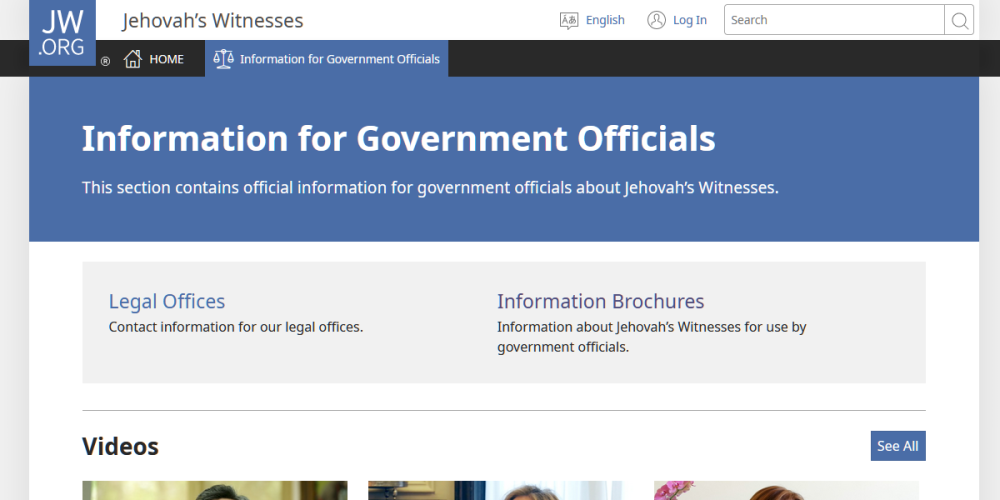
Task: Click the Jehovah's Witnesses site title
Action: 213,20
